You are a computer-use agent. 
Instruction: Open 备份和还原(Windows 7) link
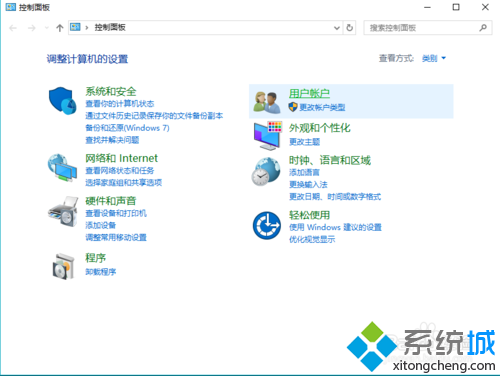127,128
